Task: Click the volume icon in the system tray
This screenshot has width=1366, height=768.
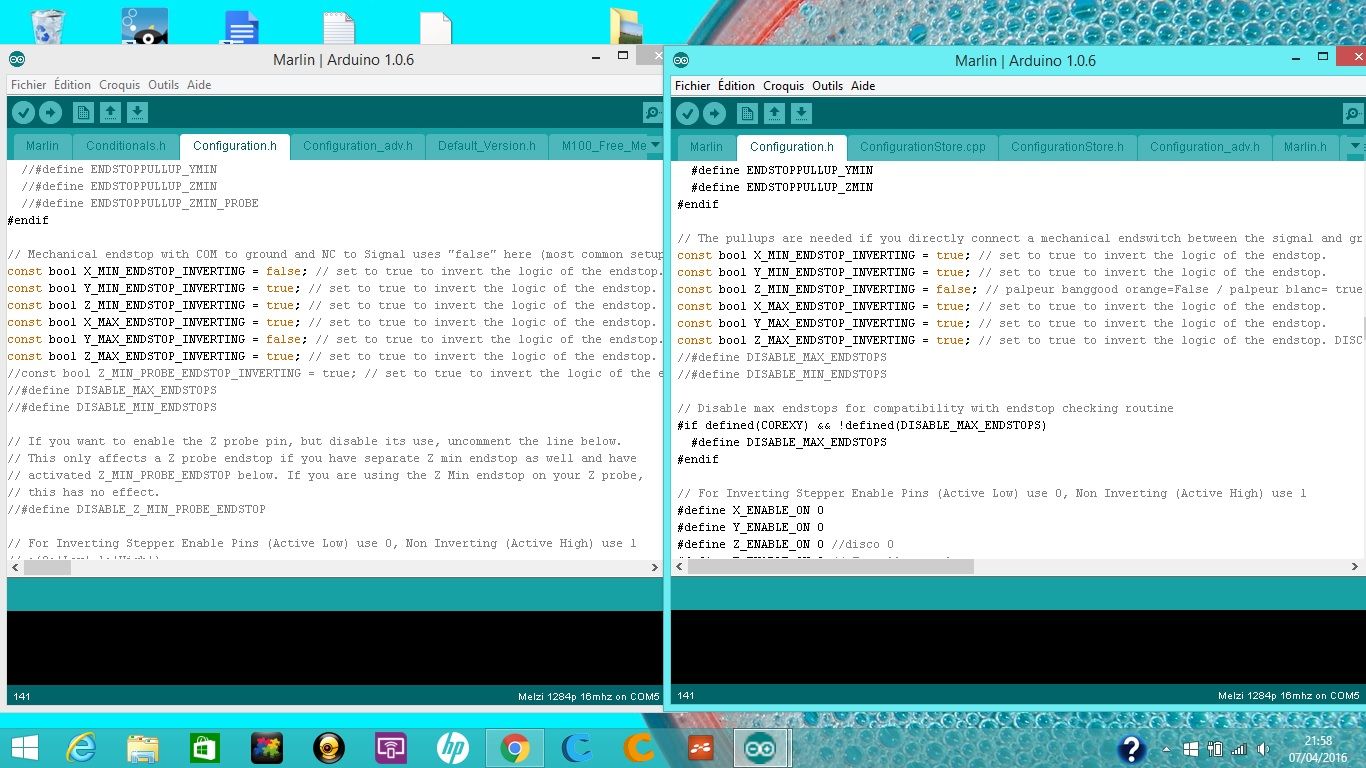Action: pyautogui.click(x=1263, y=749)
